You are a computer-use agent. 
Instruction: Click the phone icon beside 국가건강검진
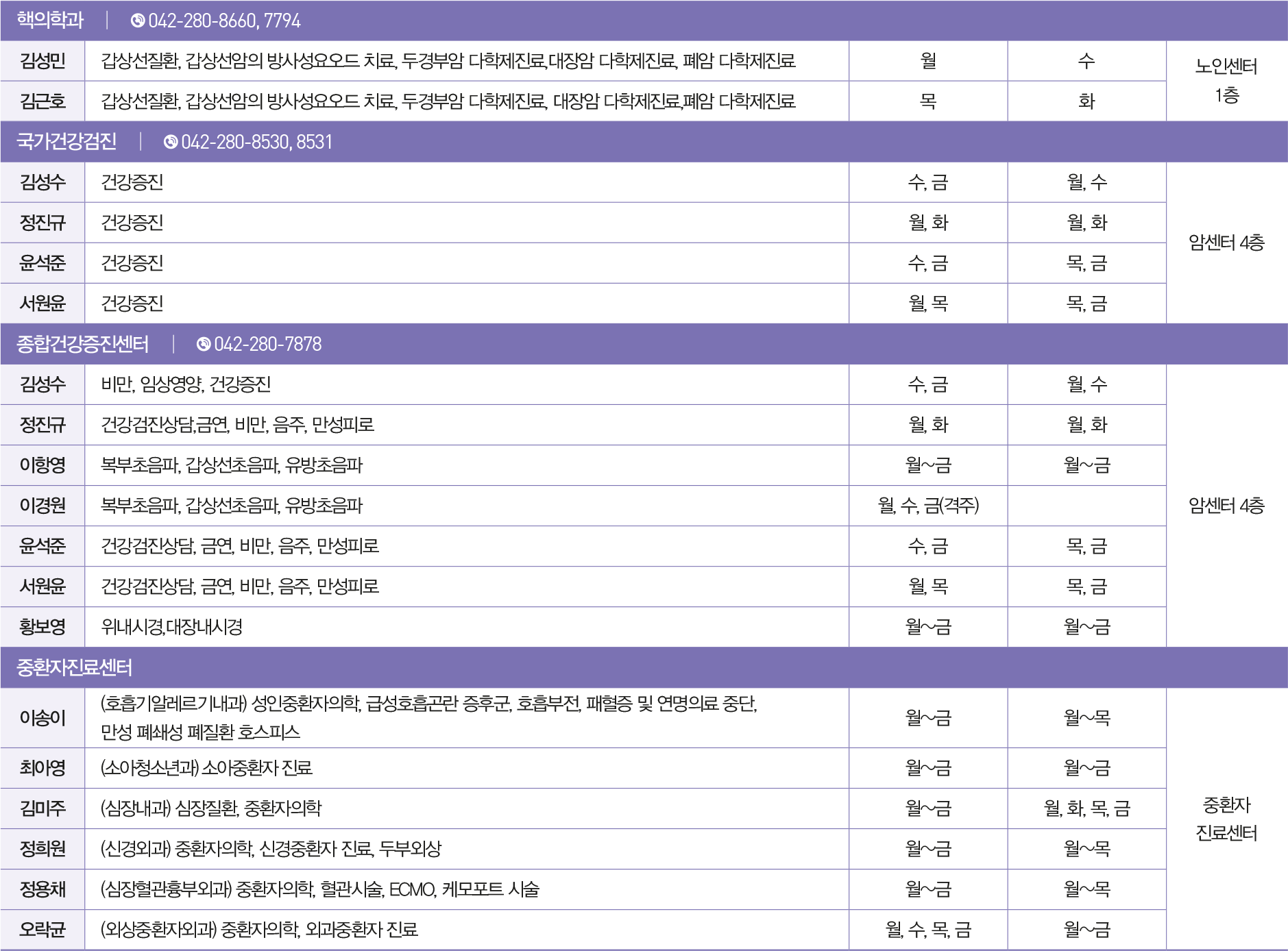[x=171, y=142]
